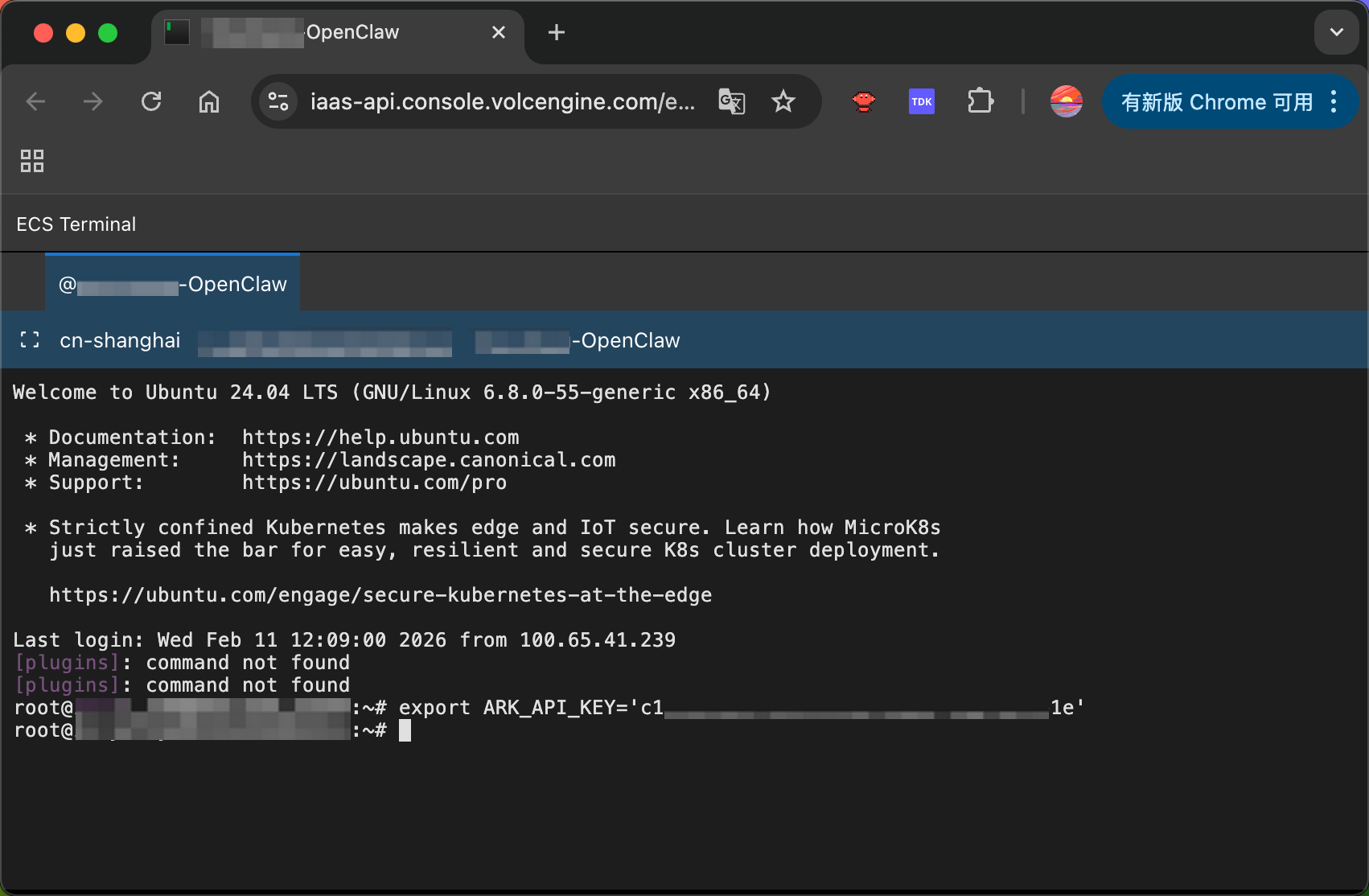Click the browser back arrow
This screenshot has height=896, width=1369.
(x=36, y=101)
